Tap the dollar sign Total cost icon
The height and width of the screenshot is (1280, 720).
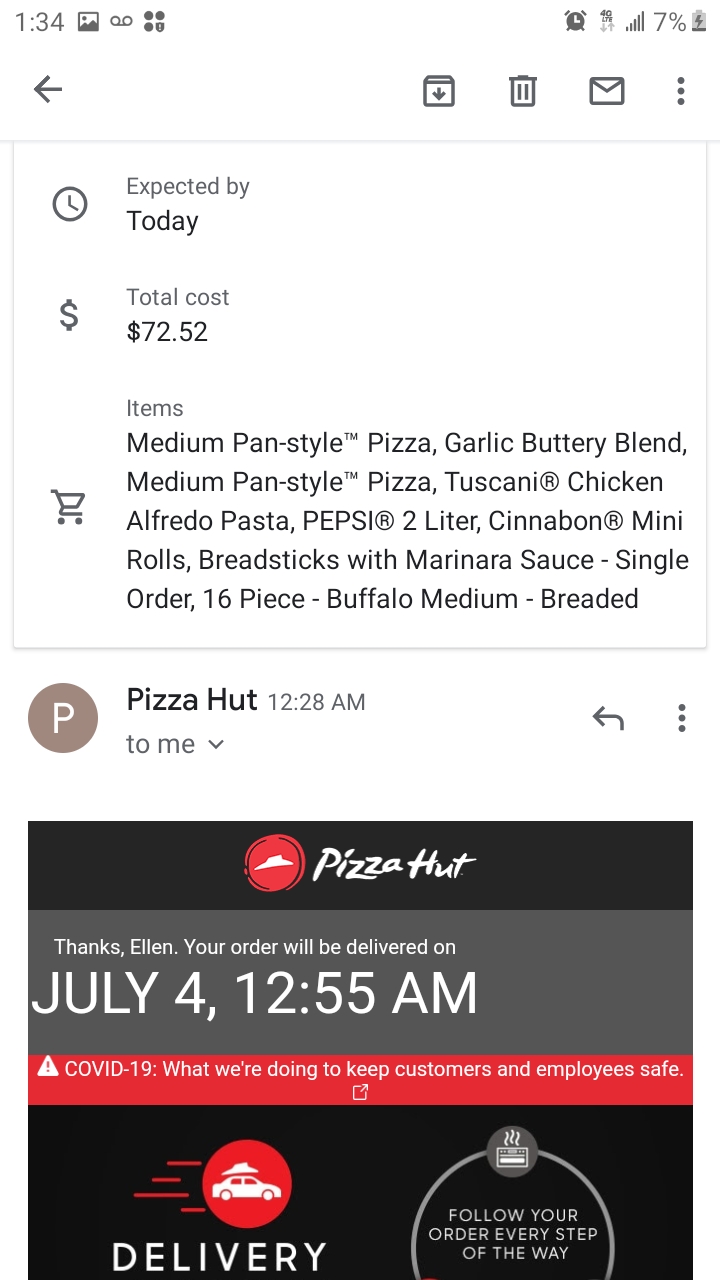click(69, 316)
